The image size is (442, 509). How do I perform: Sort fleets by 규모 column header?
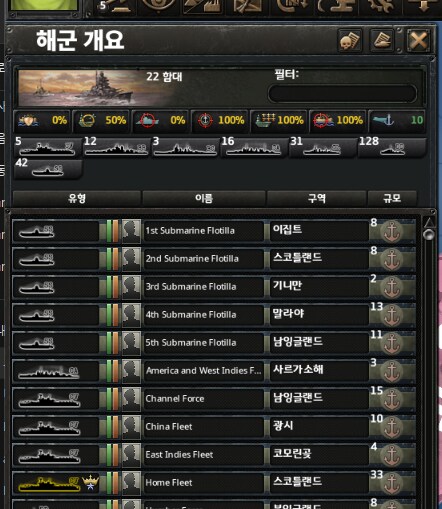tap(392, 199)
